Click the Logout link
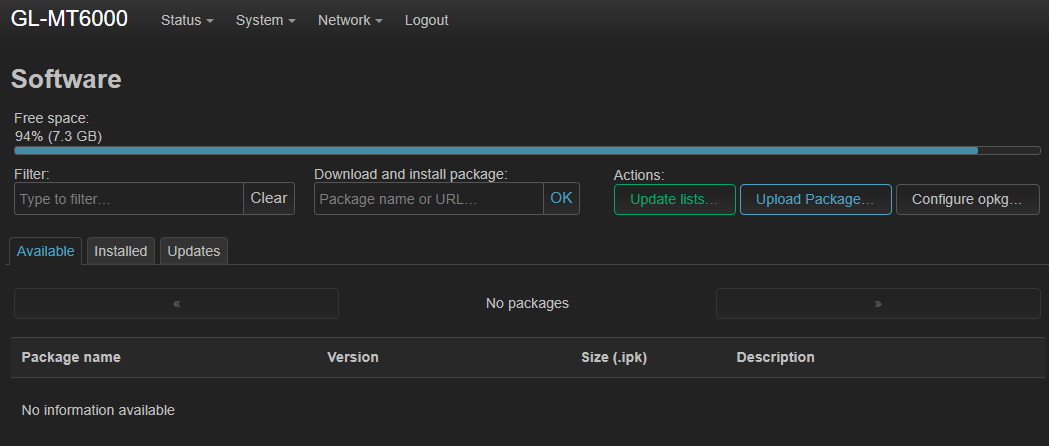This screenshot has height=446, width=1049. (x=426, y=20)
